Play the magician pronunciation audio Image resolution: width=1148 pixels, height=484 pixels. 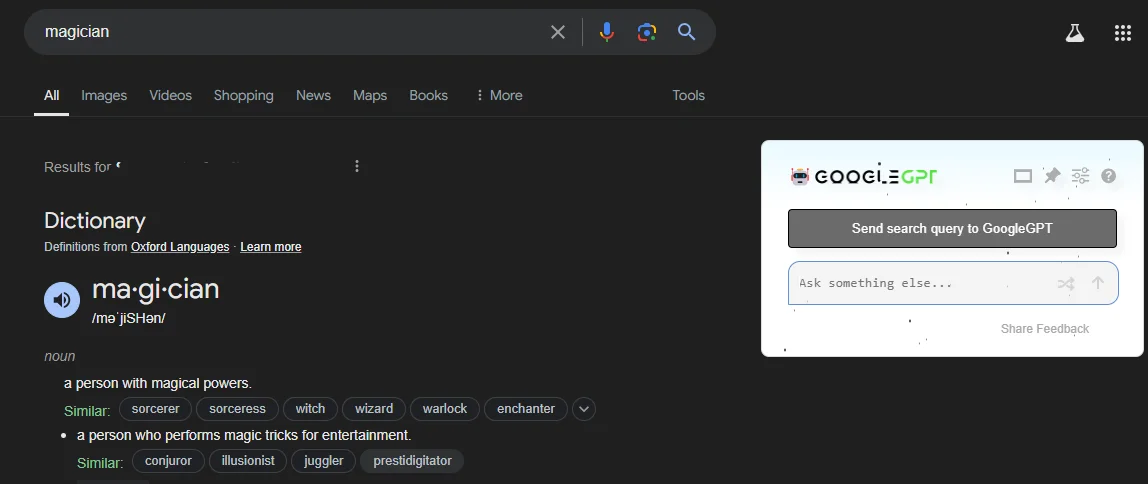pyautogui.click(x=62, y=299)
